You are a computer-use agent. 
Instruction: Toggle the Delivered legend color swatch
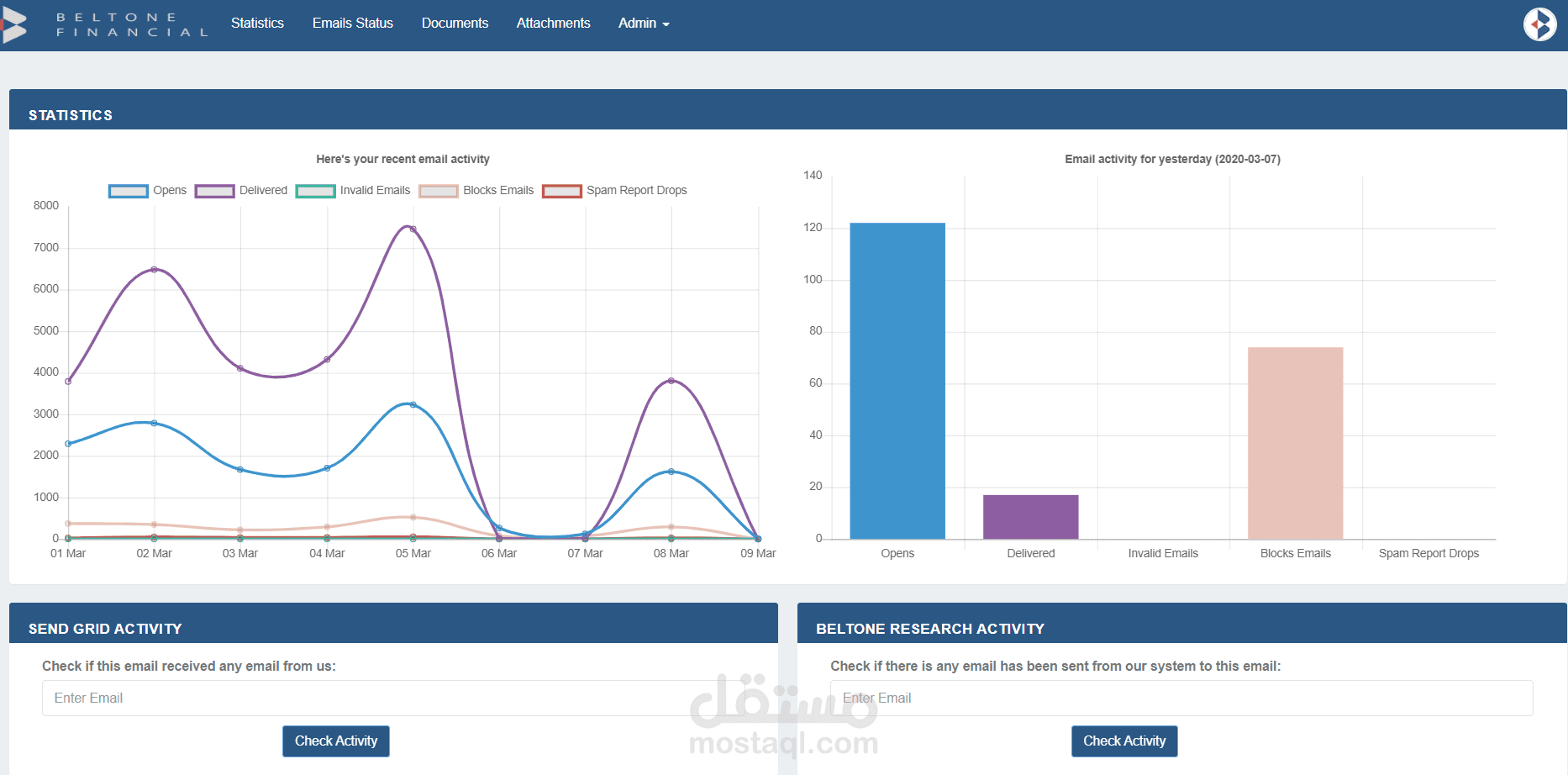(x=214, y=191)
